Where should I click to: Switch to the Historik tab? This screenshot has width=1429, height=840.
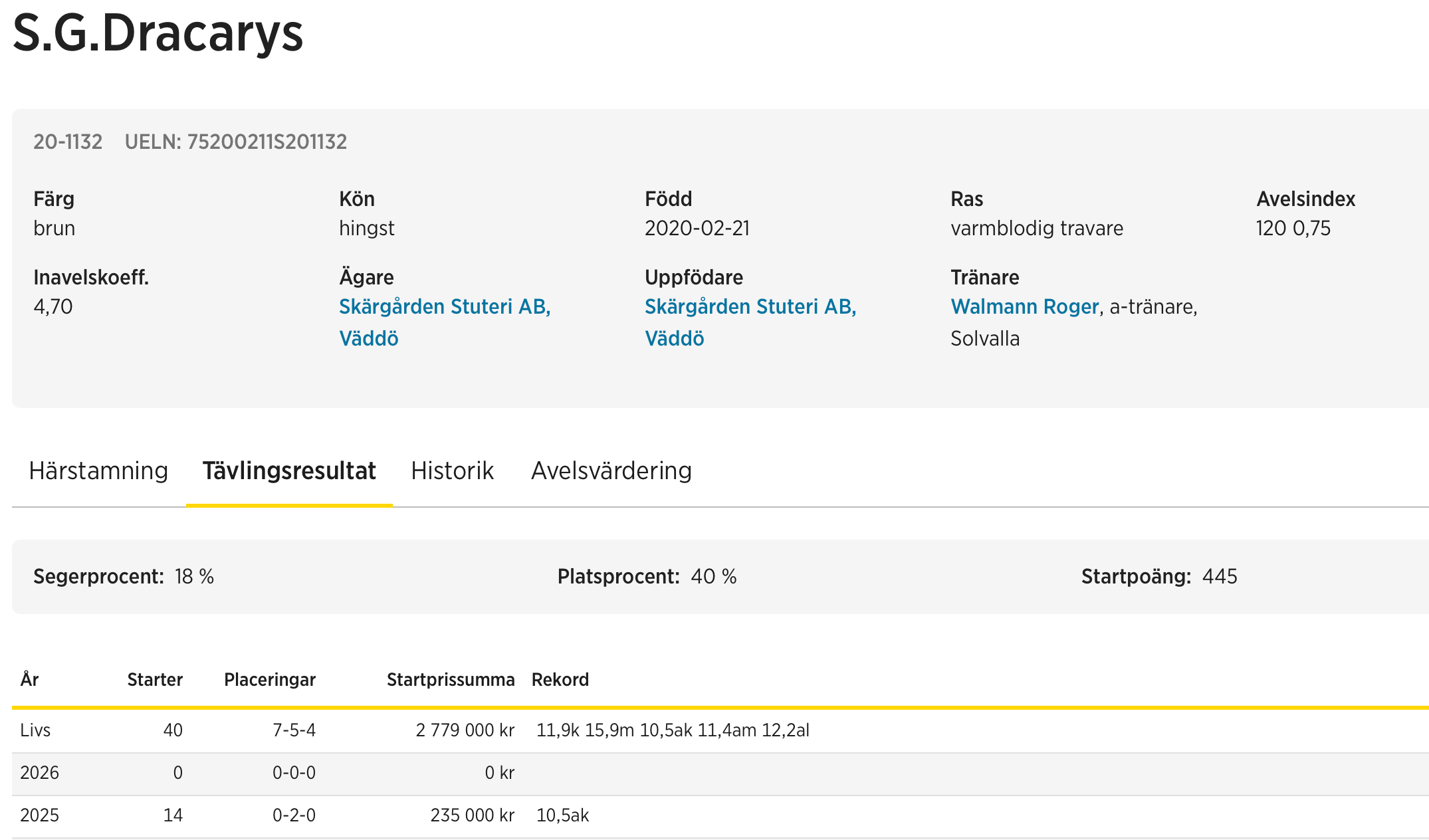452,471
